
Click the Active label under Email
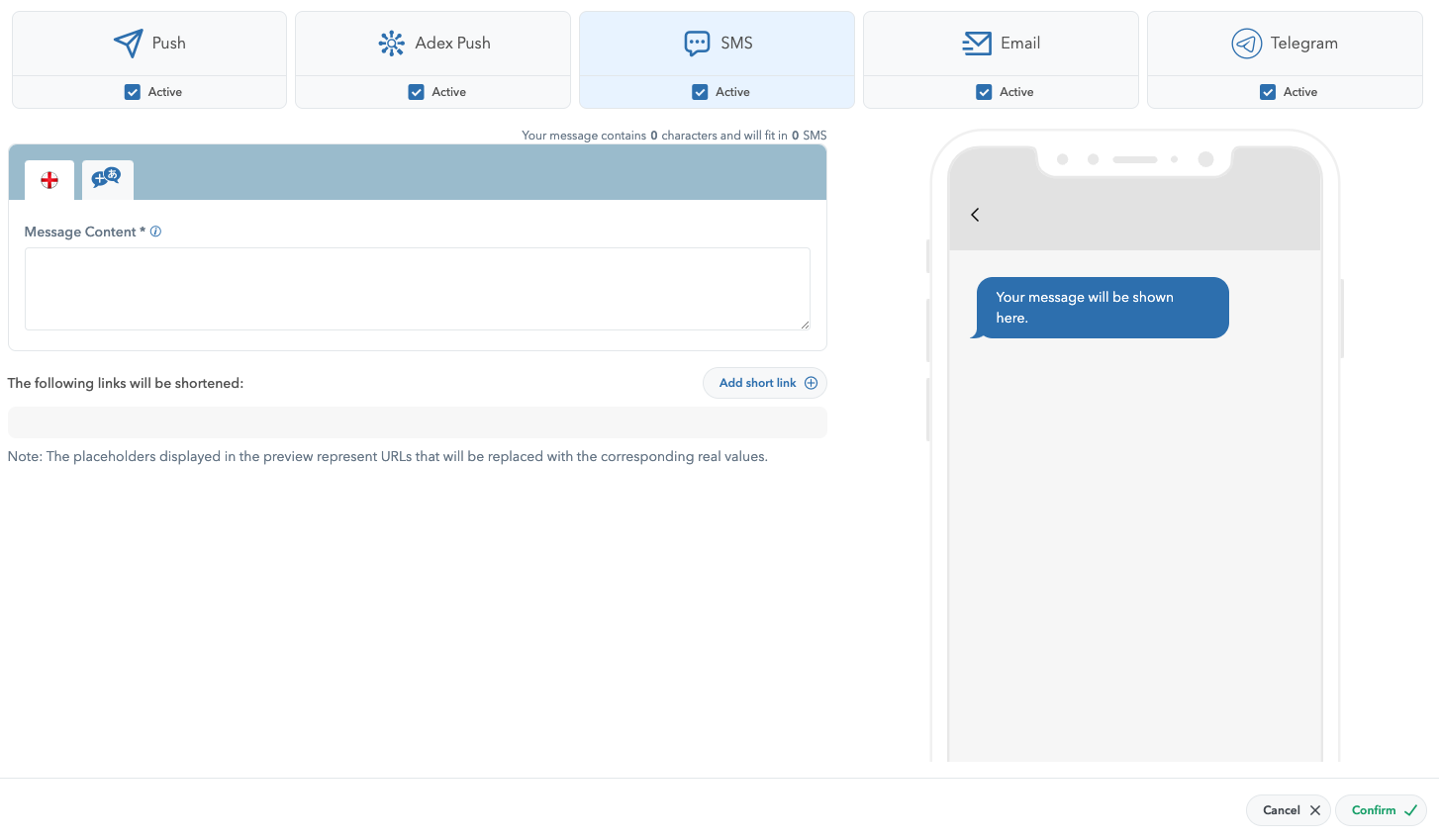pyautogui.click(x=1016, y=92)
